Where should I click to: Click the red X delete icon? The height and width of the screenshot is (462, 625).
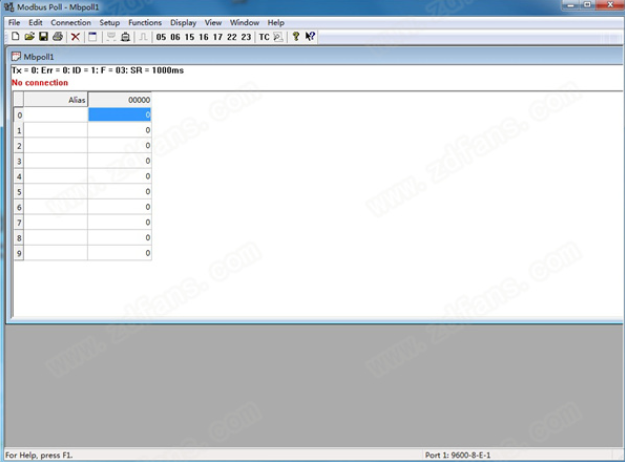click(x=76, y=37)
